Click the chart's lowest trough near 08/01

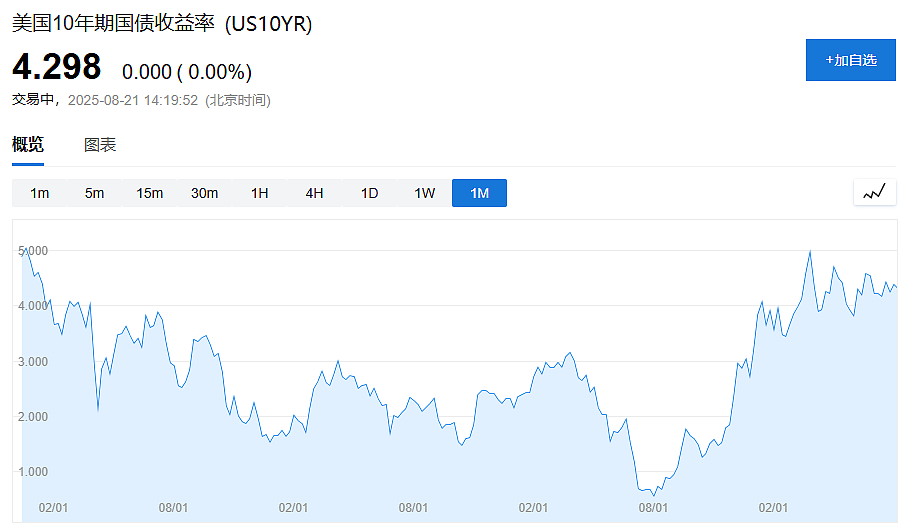(654, 495)
